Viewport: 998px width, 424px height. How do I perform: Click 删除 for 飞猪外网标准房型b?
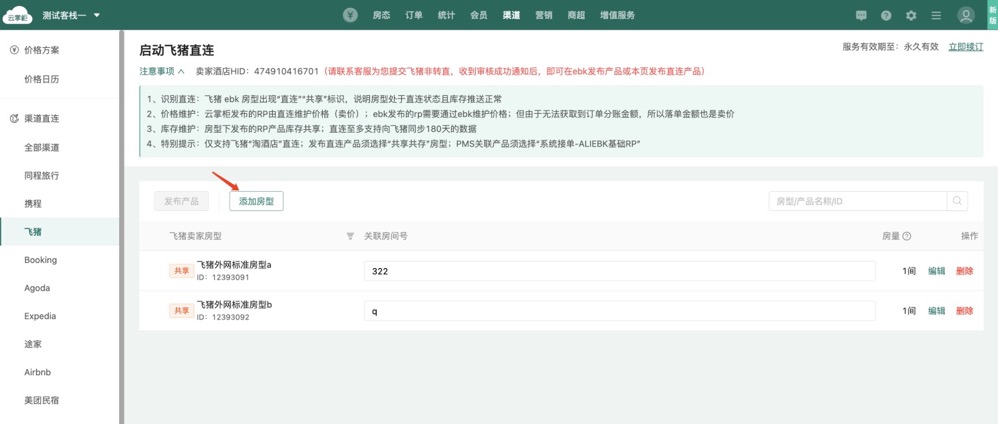click(x=964, y=311)
